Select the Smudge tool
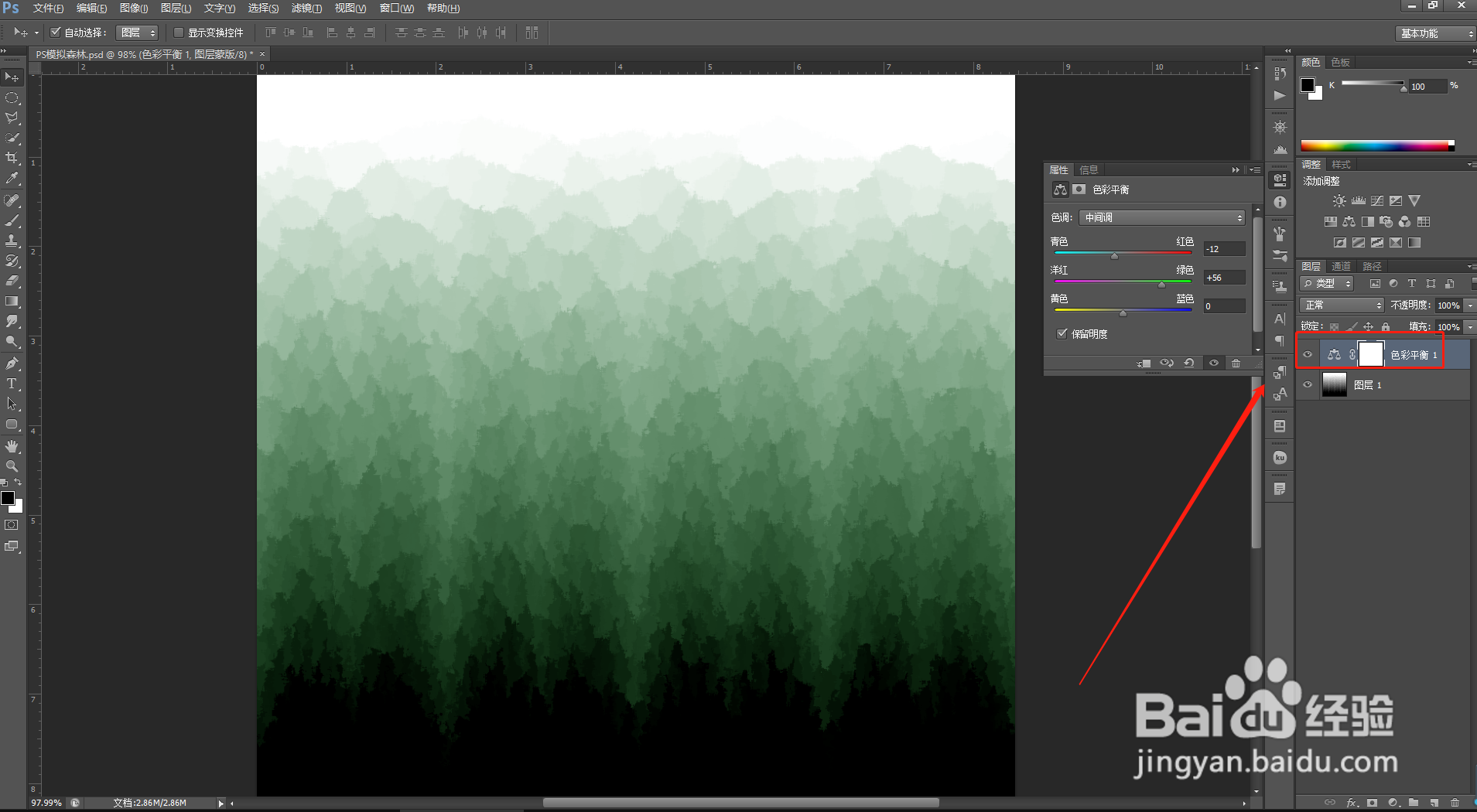Viewport: 1477px width, 812px height. (12, 322)
